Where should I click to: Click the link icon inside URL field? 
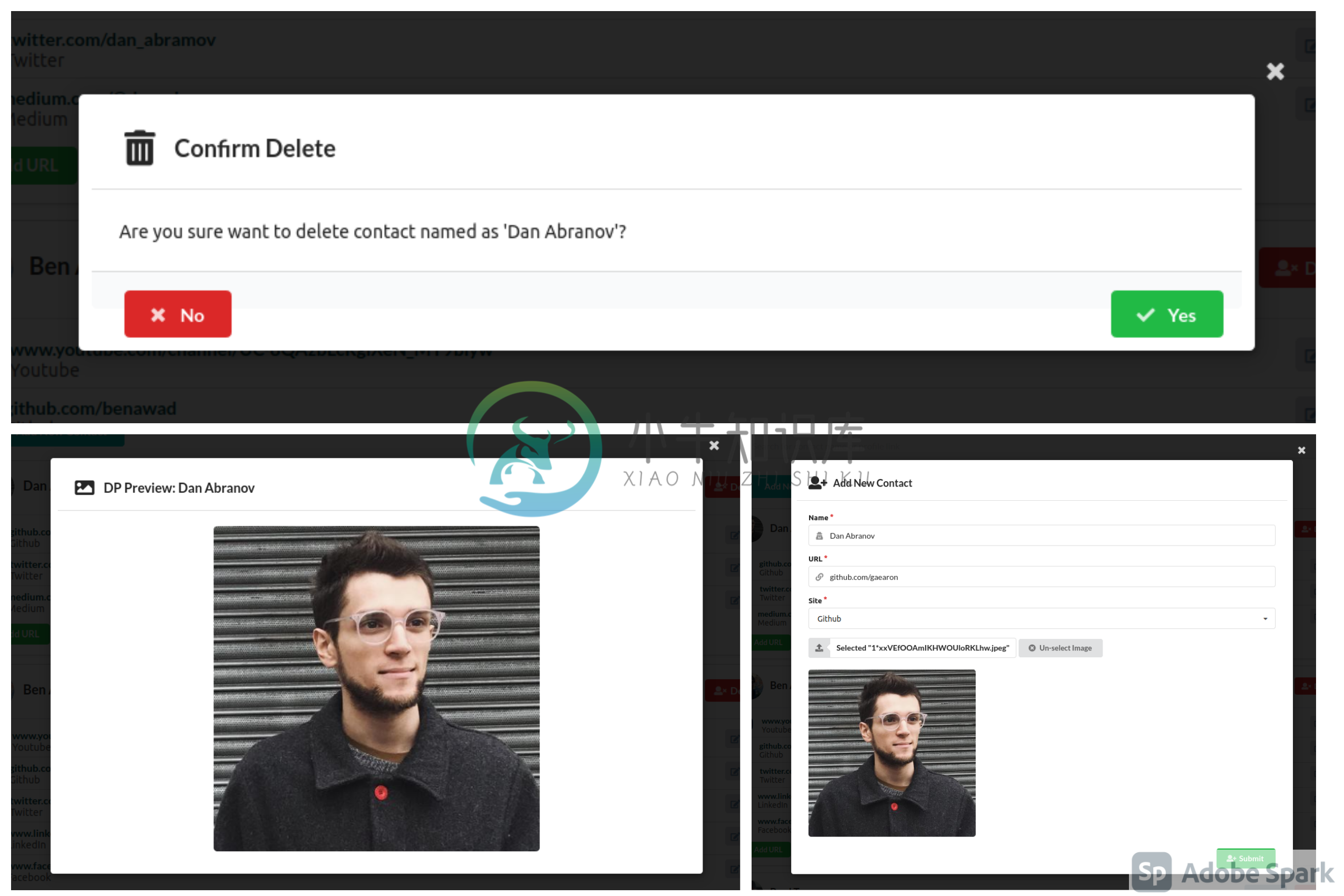(819, 577)
